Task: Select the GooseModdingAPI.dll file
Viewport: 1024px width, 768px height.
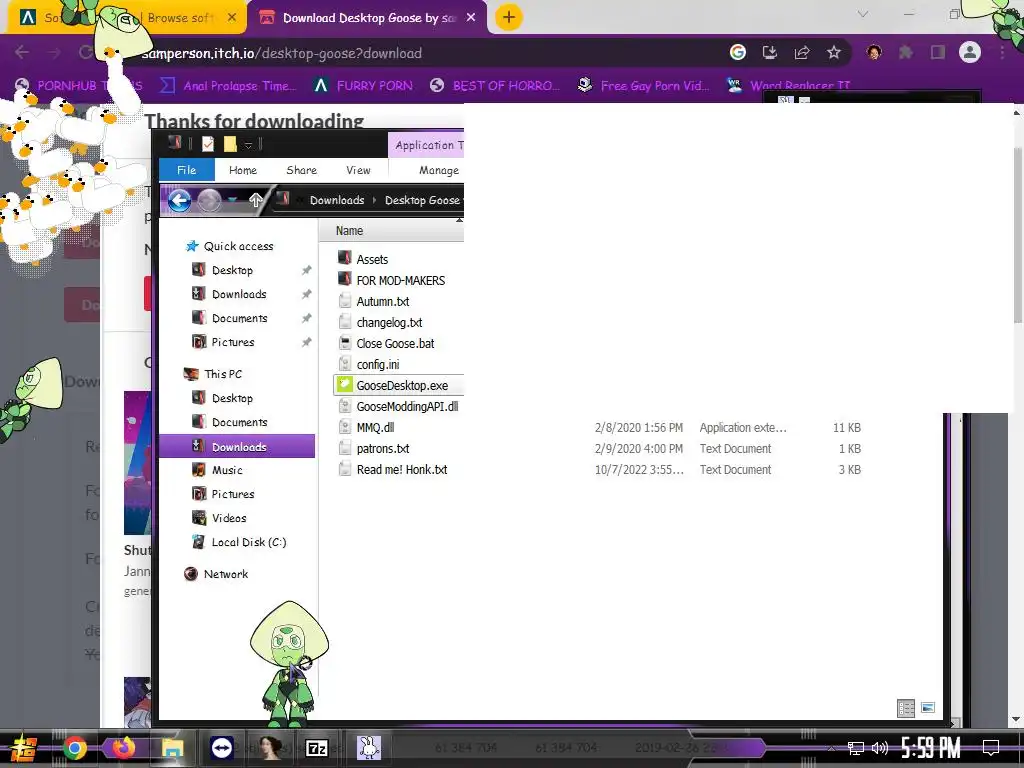Action: (398, 406)
